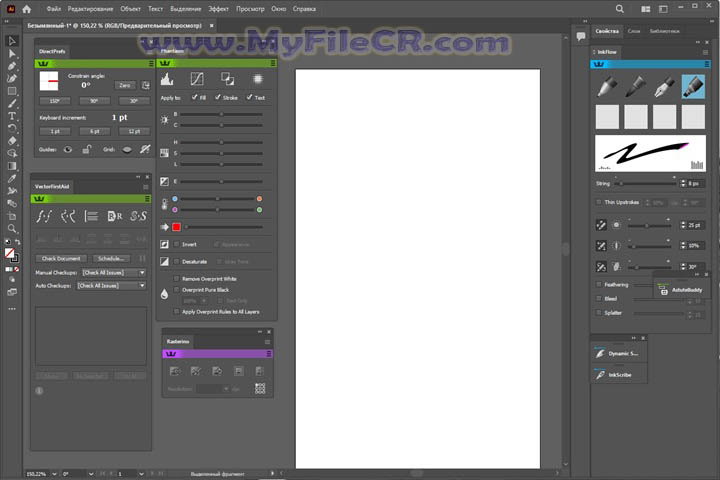720x480 pixels.
Task: Toggle the Guides lock icon in DirectPrefs
Action: tap(87, 149)
